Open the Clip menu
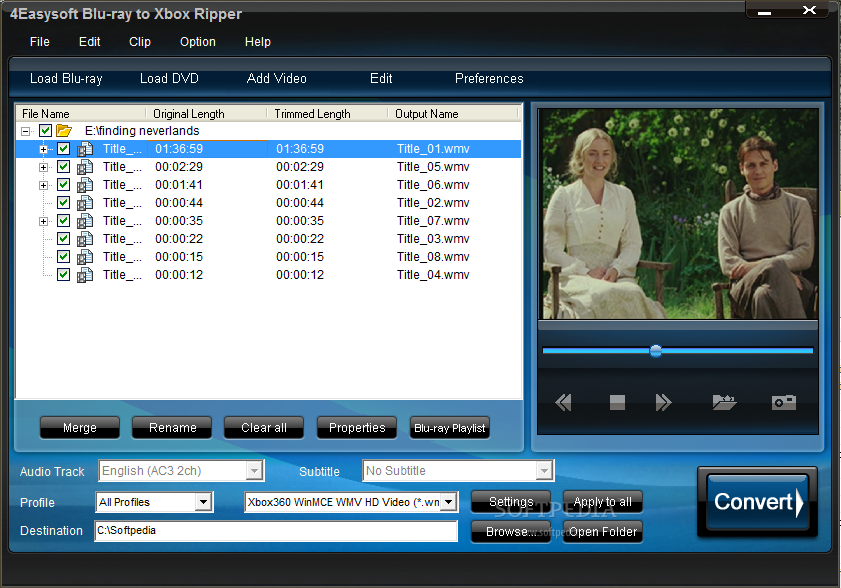841x588 pixels. [140, 42]
